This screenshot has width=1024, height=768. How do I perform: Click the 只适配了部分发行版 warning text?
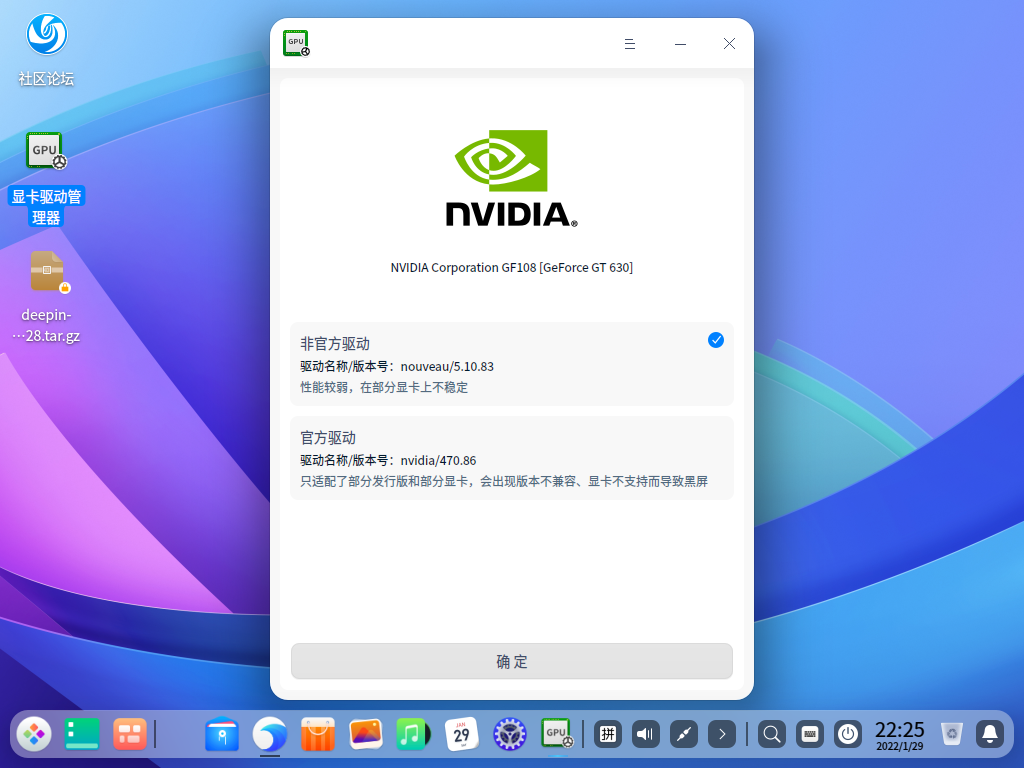click(504, 481)
